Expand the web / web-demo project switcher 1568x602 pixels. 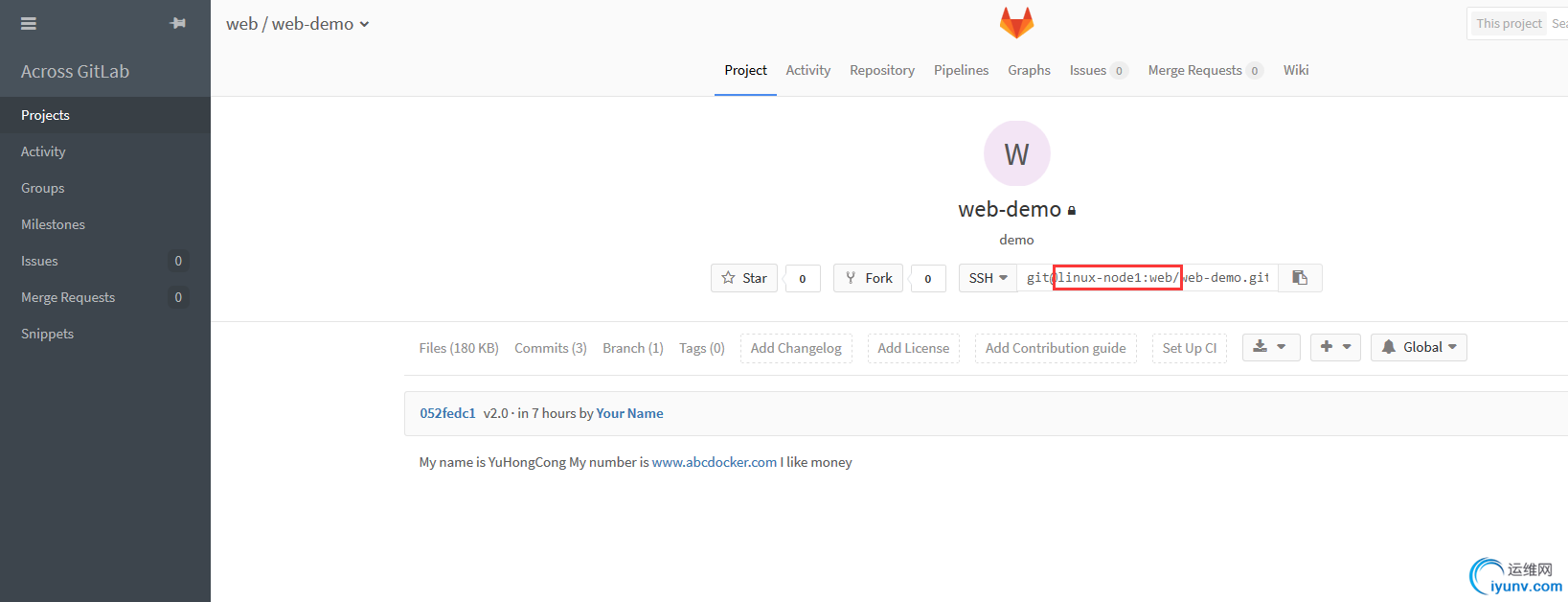click(297, 24)
